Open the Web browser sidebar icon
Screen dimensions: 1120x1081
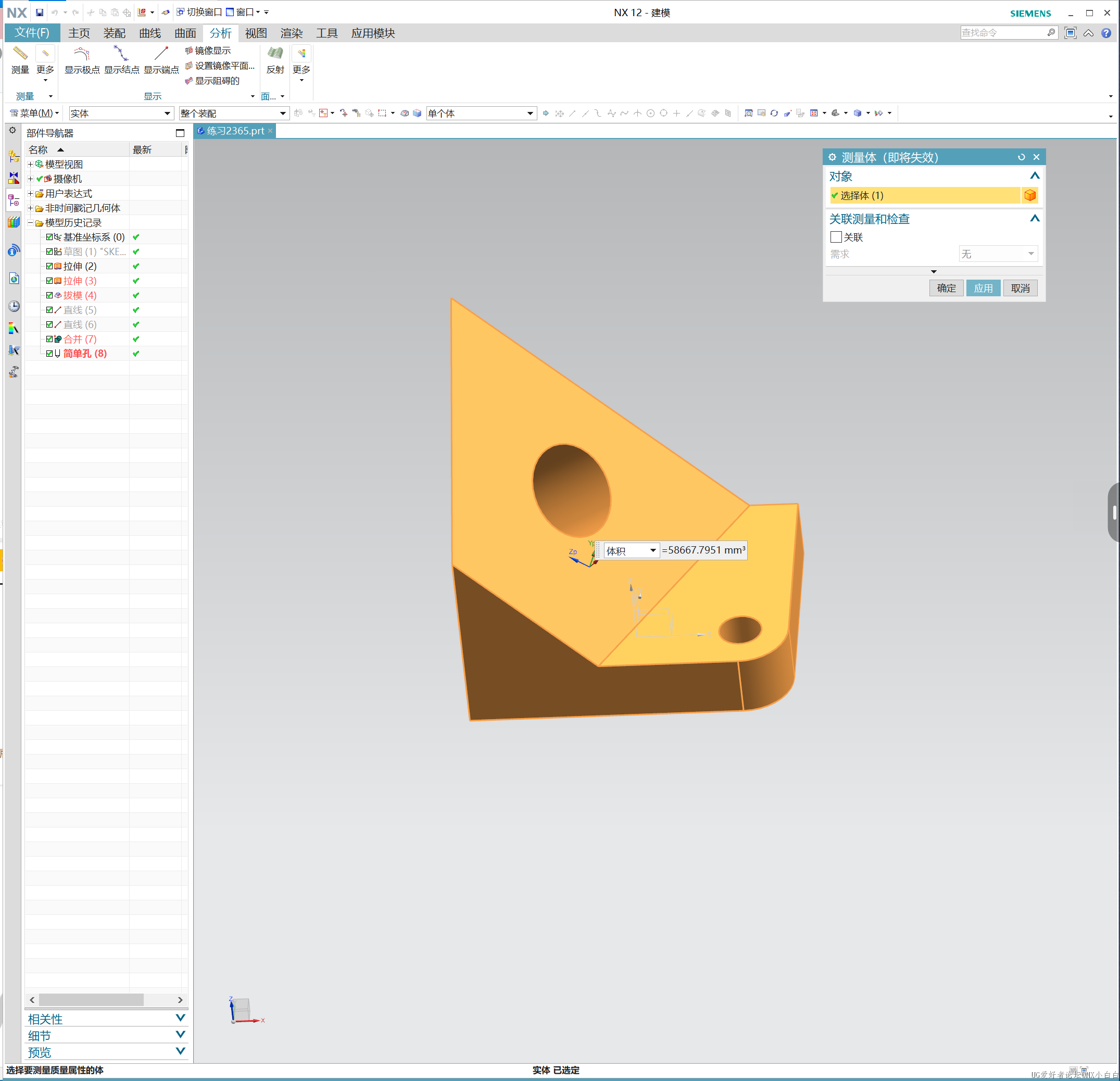(14, 278)
